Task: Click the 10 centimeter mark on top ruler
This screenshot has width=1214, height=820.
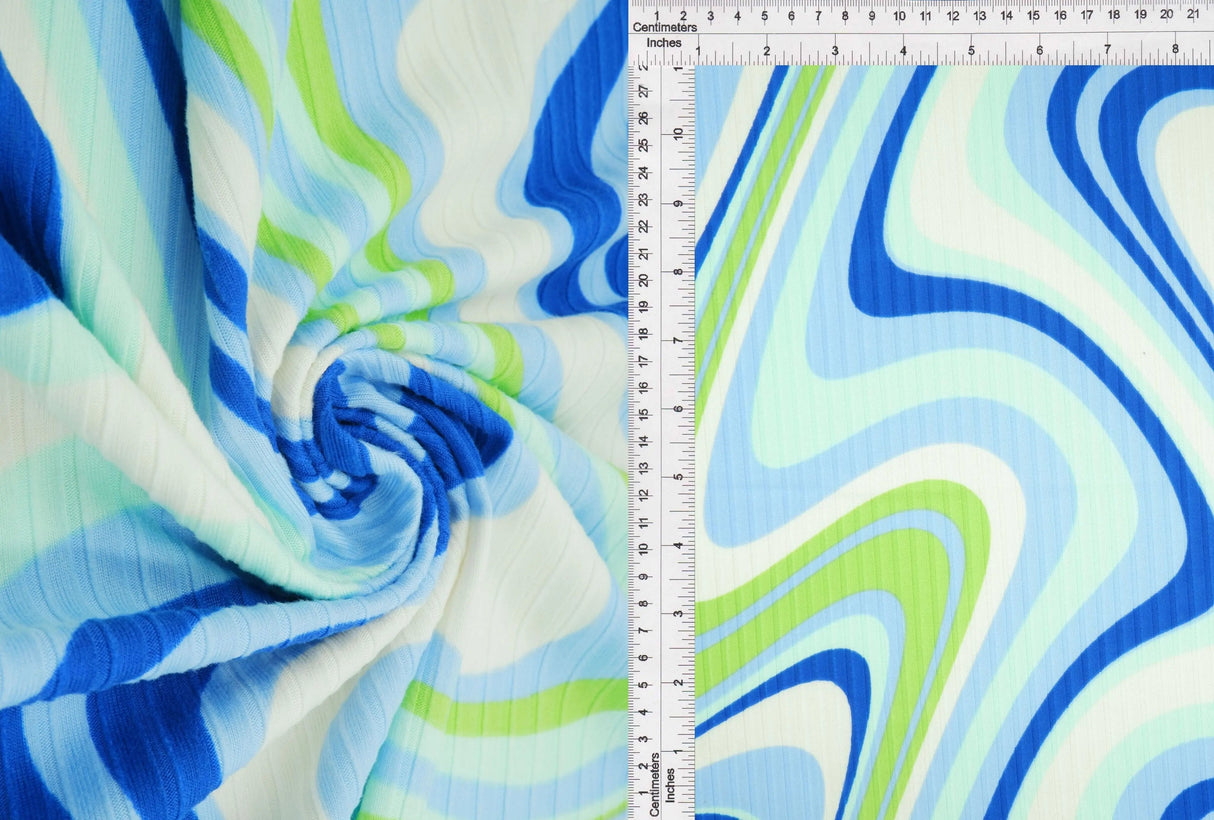Action: pyautogui.click(x=899, y=15)
